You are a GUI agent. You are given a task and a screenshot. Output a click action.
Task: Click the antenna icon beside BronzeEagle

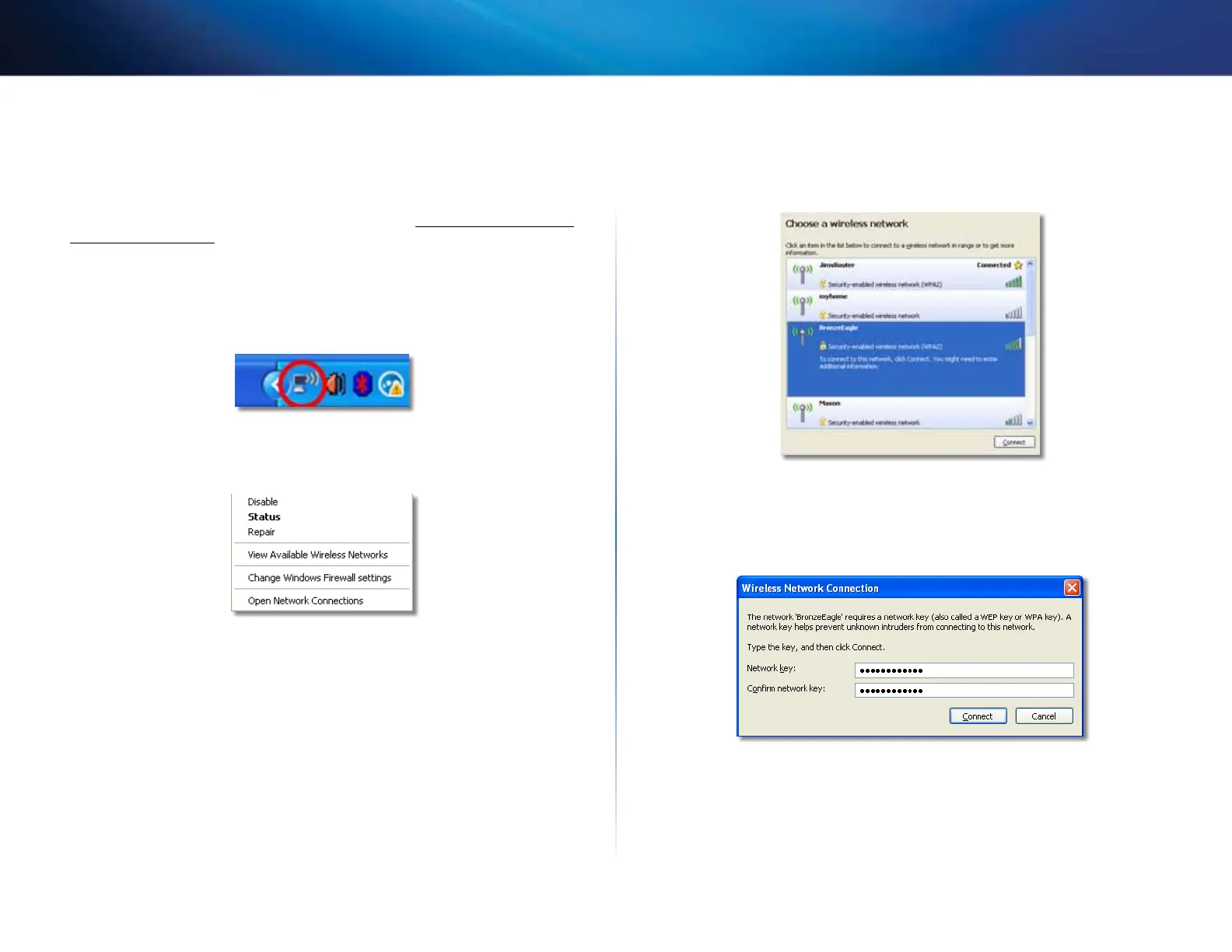click(802, 337)
